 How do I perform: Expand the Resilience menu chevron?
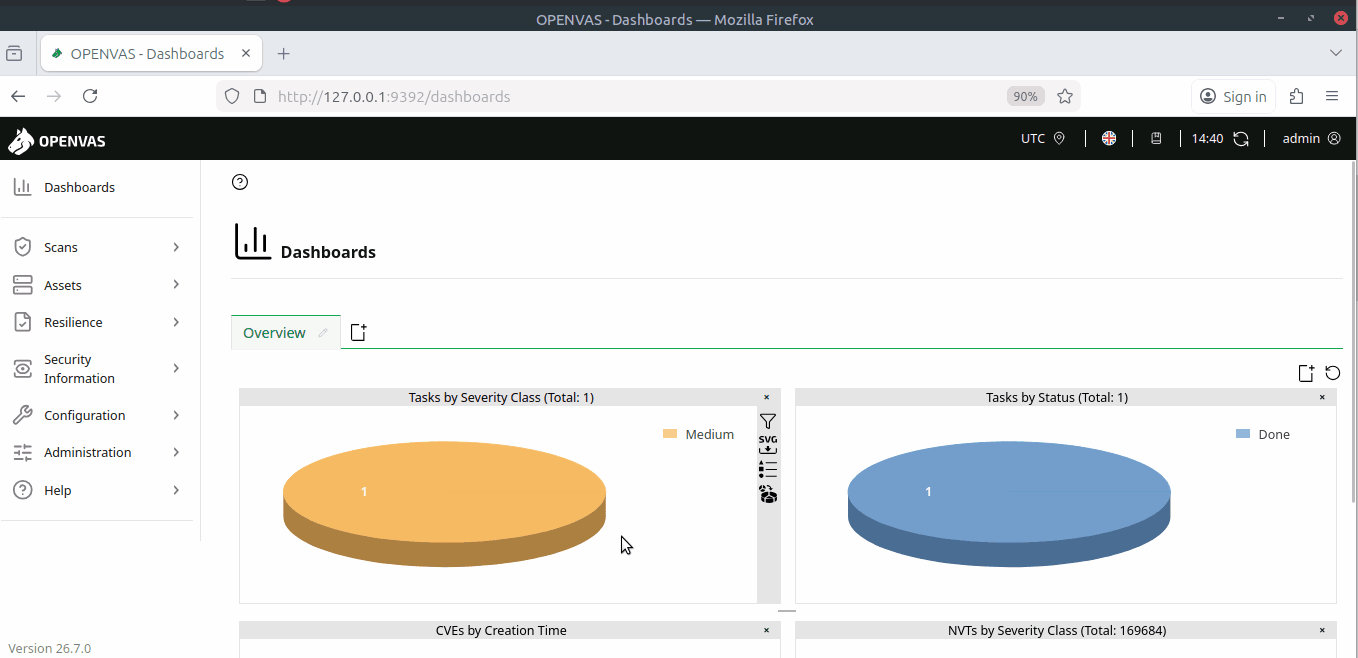click(176, 322)
